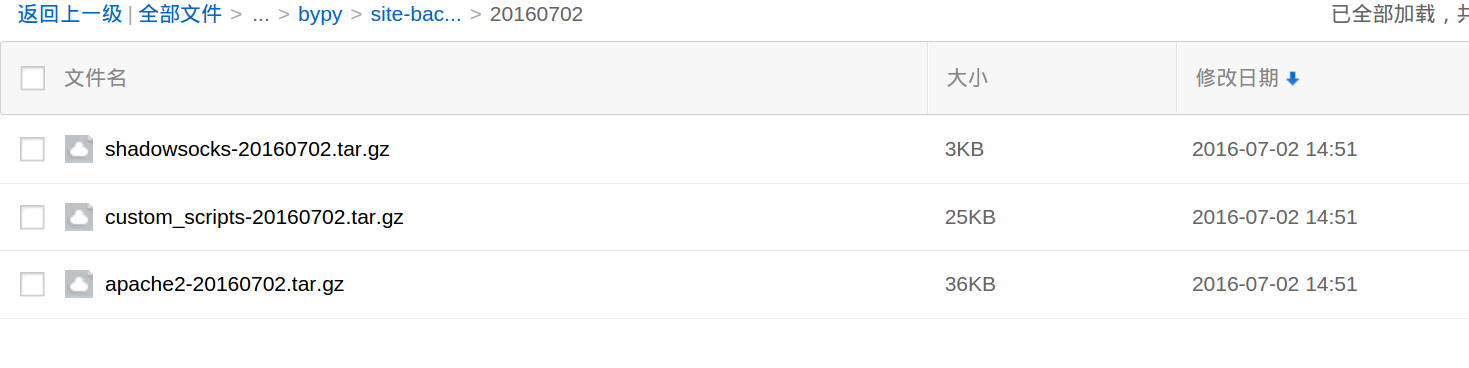Expand the collapsed '...' breadcrumb path
Screen dimensions: 1469x368
pos(261,15)
